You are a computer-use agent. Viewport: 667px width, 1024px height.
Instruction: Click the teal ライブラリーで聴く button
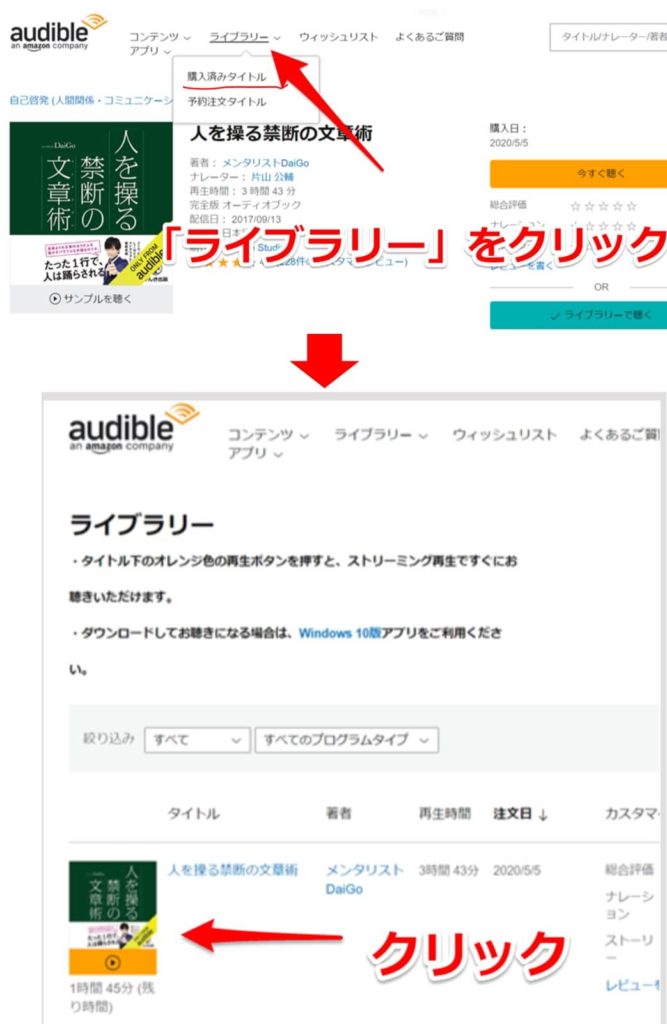click(579, 315)
